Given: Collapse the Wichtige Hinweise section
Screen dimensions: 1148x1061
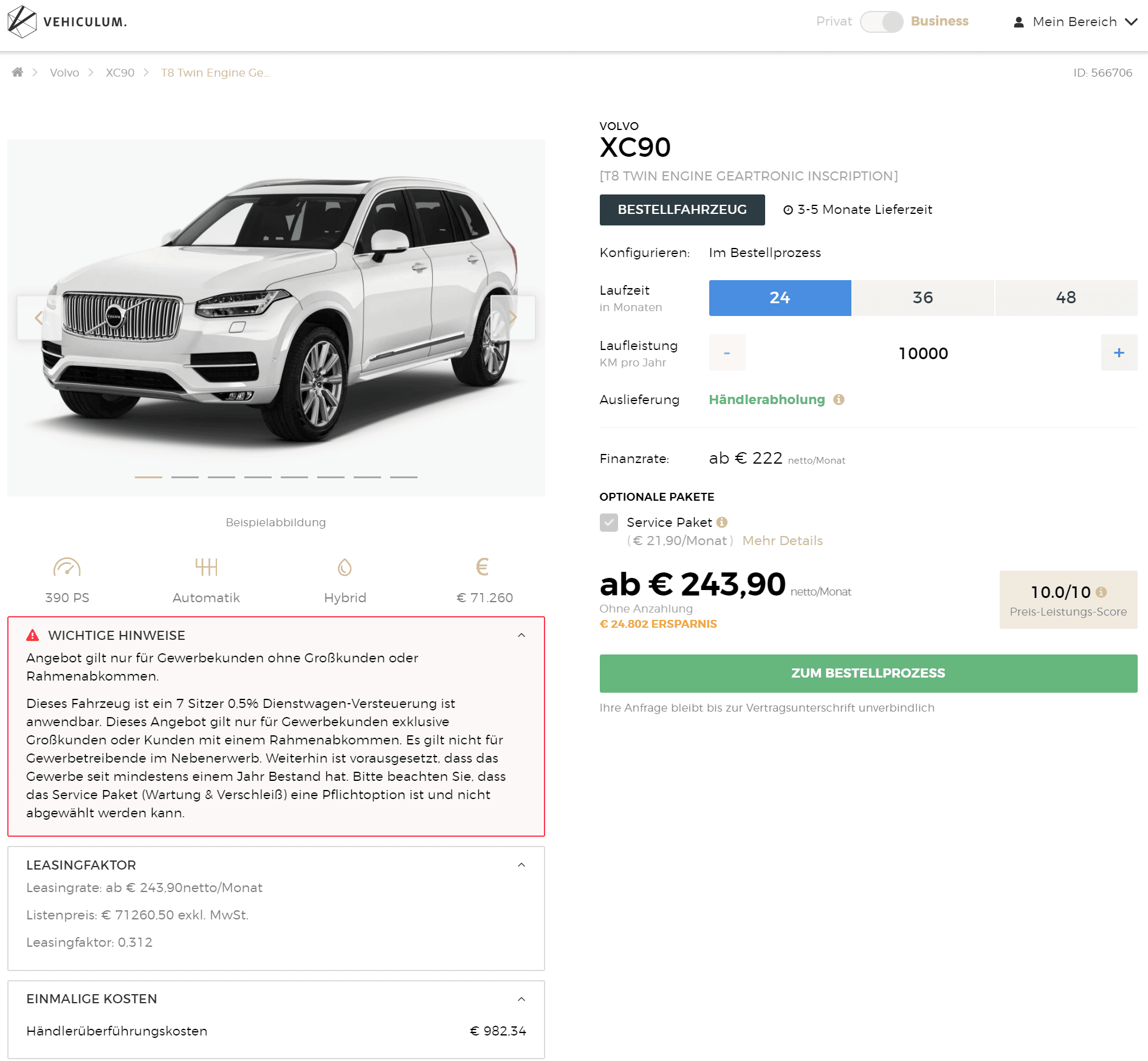Looking at the screenshot, I should 521,635.
